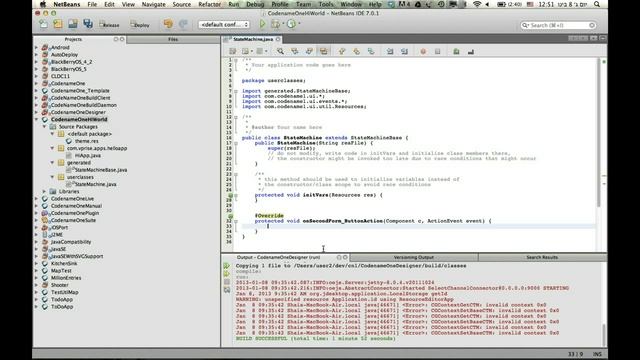Click the Search field in toolbar
This screenshot has width=640, height=360.
tap(558, 25)
